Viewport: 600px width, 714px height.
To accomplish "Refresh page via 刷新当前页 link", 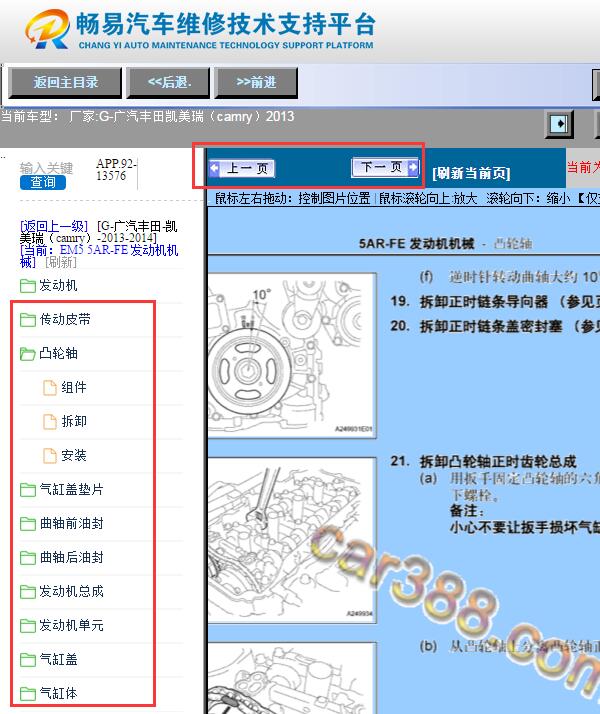I will pyautogui.click(x=471, y=173).
